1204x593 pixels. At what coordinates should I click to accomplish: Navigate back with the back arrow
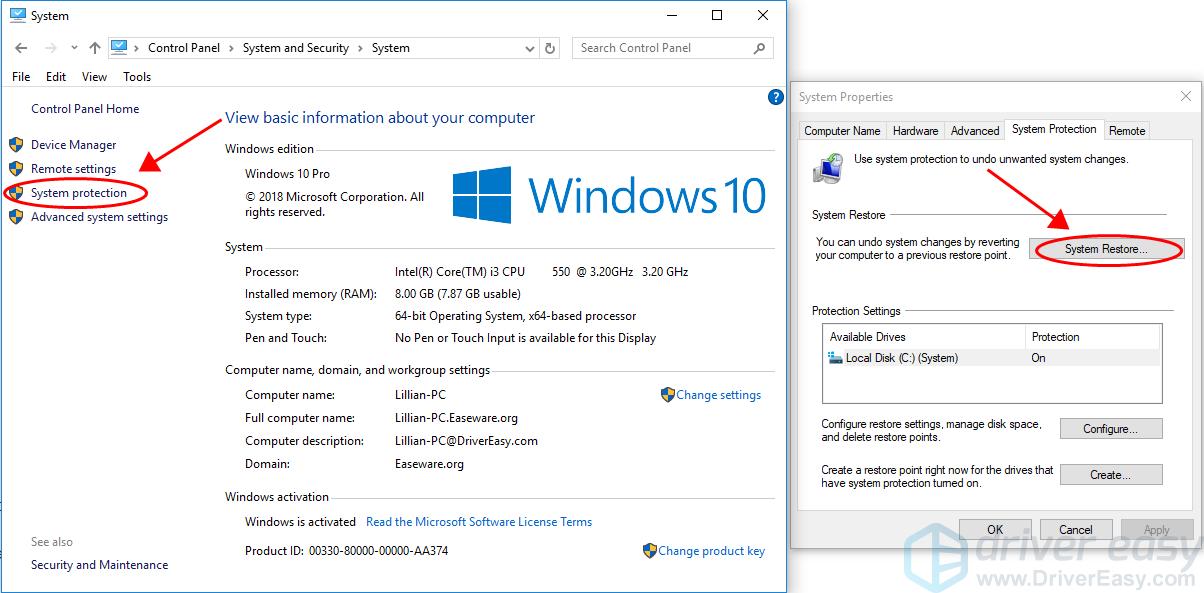tap(20, 47)
